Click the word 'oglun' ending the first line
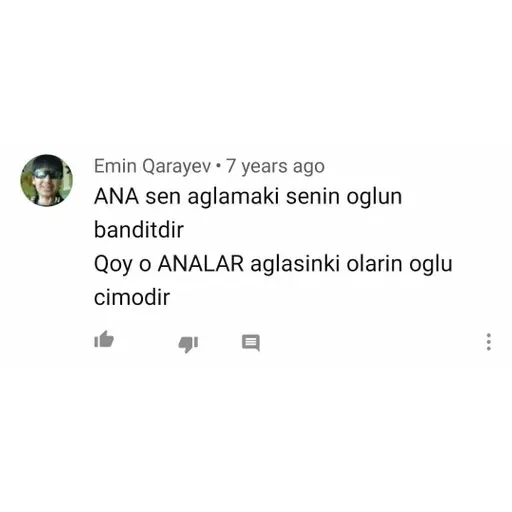 tap(374, 197)
